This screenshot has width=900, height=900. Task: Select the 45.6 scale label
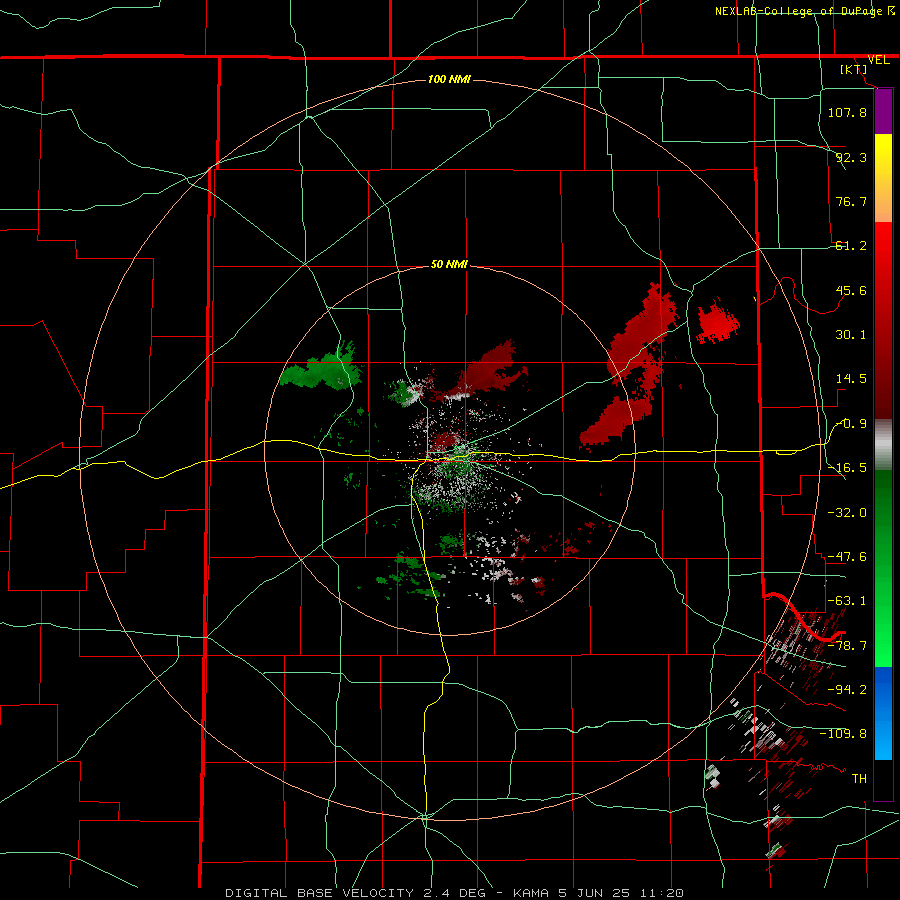coord(851,290)
